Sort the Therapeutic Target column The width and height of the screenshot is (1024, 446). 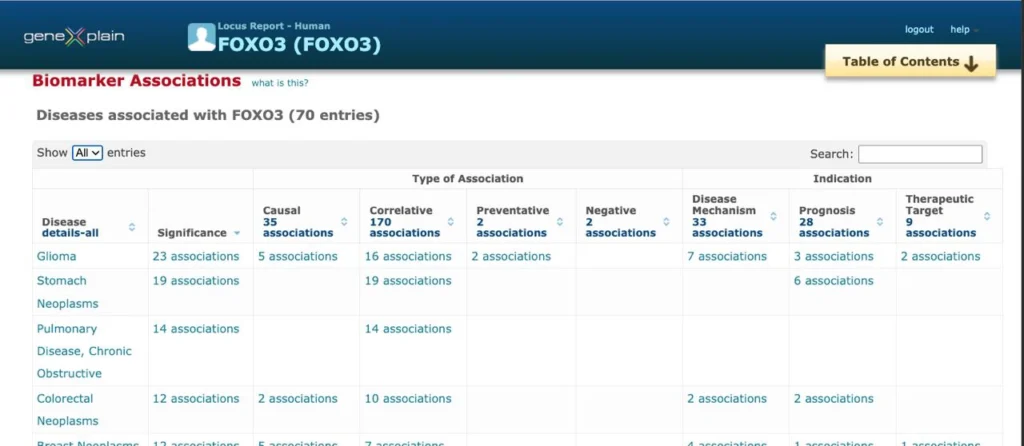(x=986, y=216)
